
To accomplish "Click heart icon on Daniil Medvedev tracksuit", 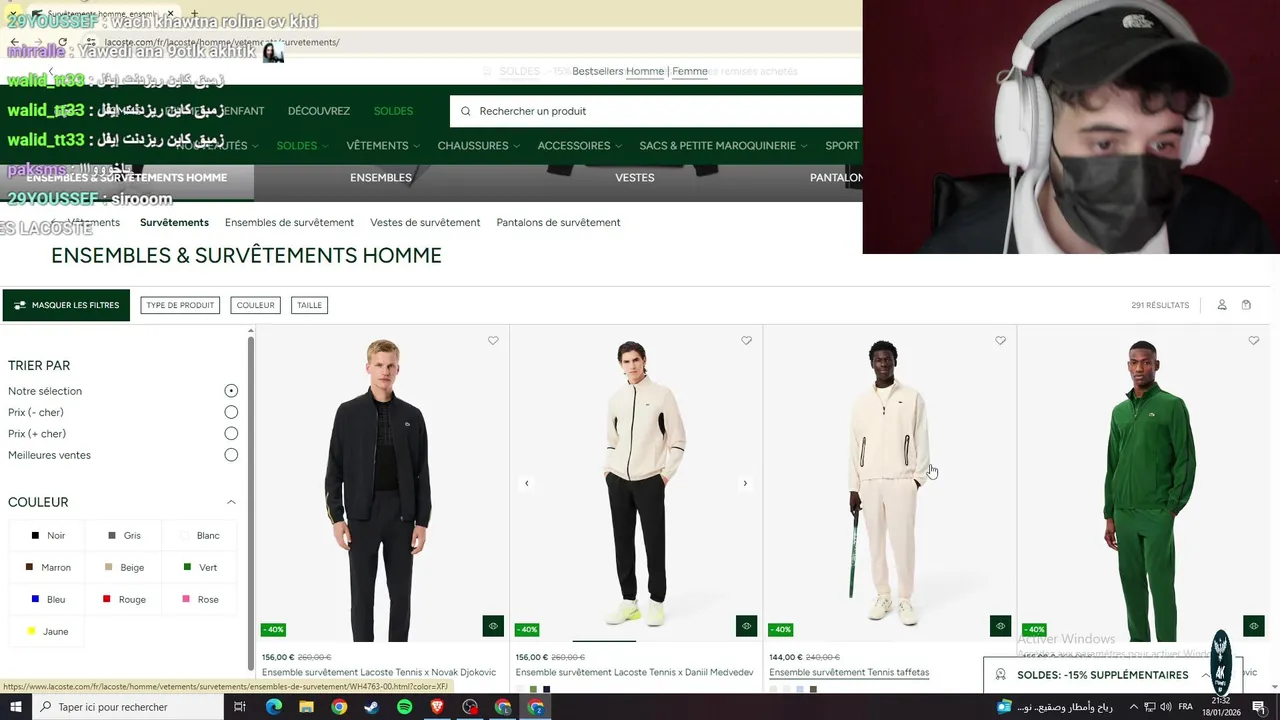I will pyautogui.click(x=746, y=341).
